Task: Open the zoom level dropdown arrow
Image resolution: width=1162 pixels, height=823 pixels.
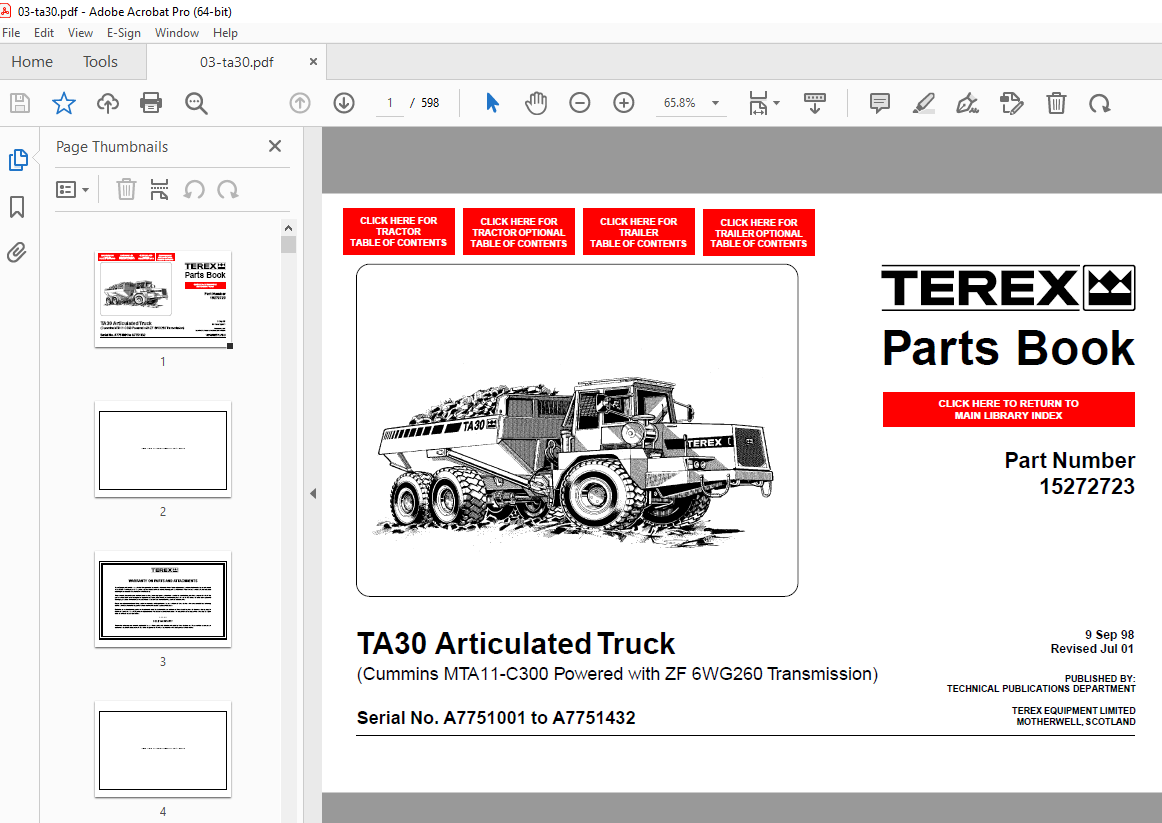Action: pyautogui.click(x=715, y=103)
